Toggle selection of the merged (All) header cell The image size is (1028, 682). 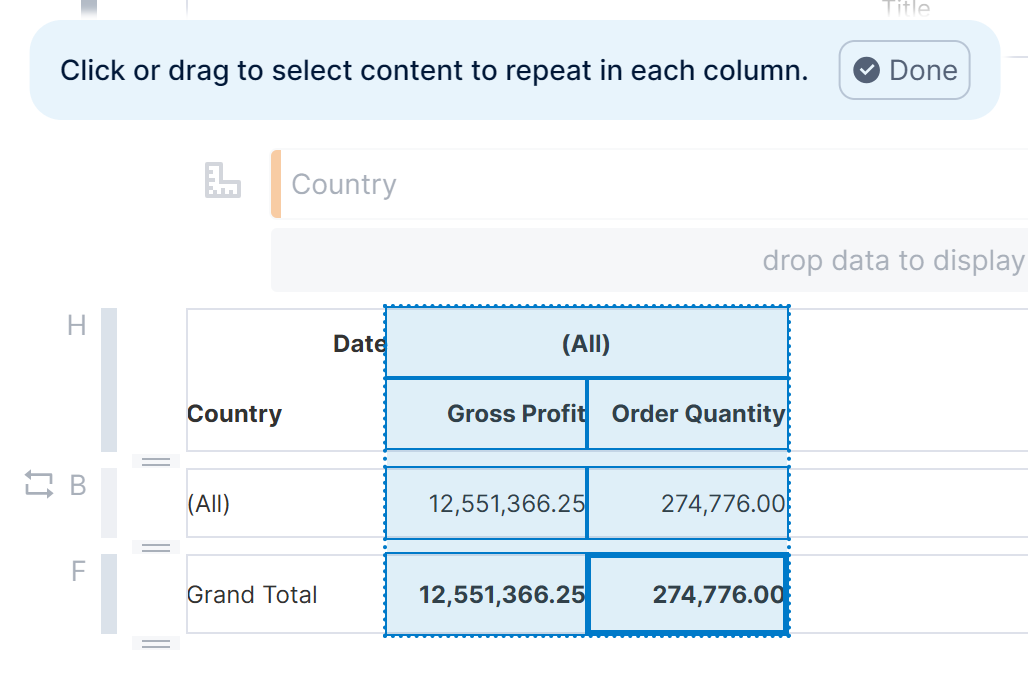587,342
